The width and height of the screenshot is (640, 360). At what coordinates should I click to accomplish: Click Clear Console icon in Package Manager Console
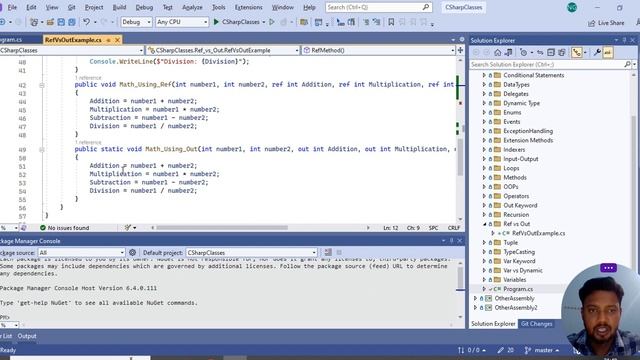click(x=328, y=253)
